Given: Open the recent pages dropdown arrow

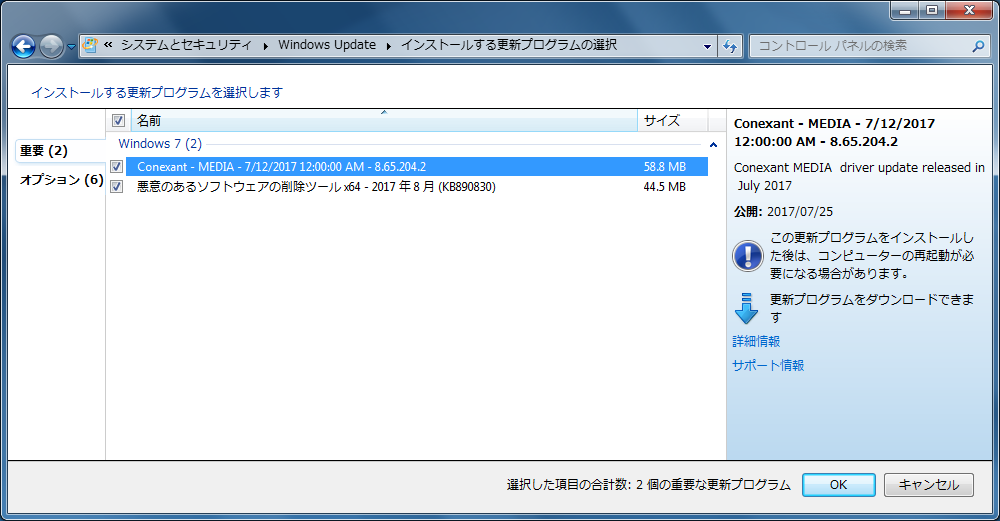Looking at the screenshot, I should point(72,47).
